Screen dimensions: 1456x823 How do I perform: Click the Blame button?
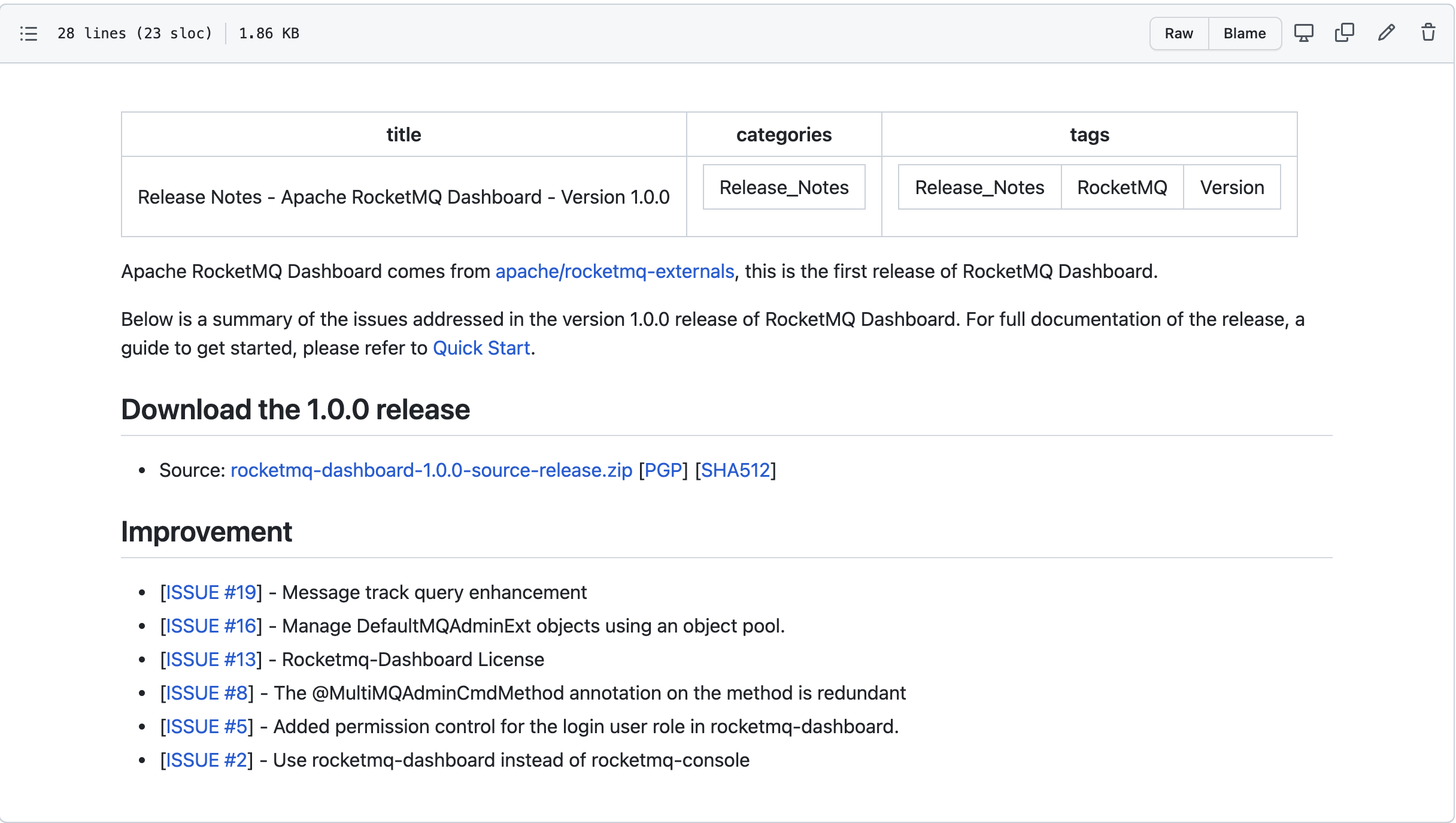coord(1244,34)
